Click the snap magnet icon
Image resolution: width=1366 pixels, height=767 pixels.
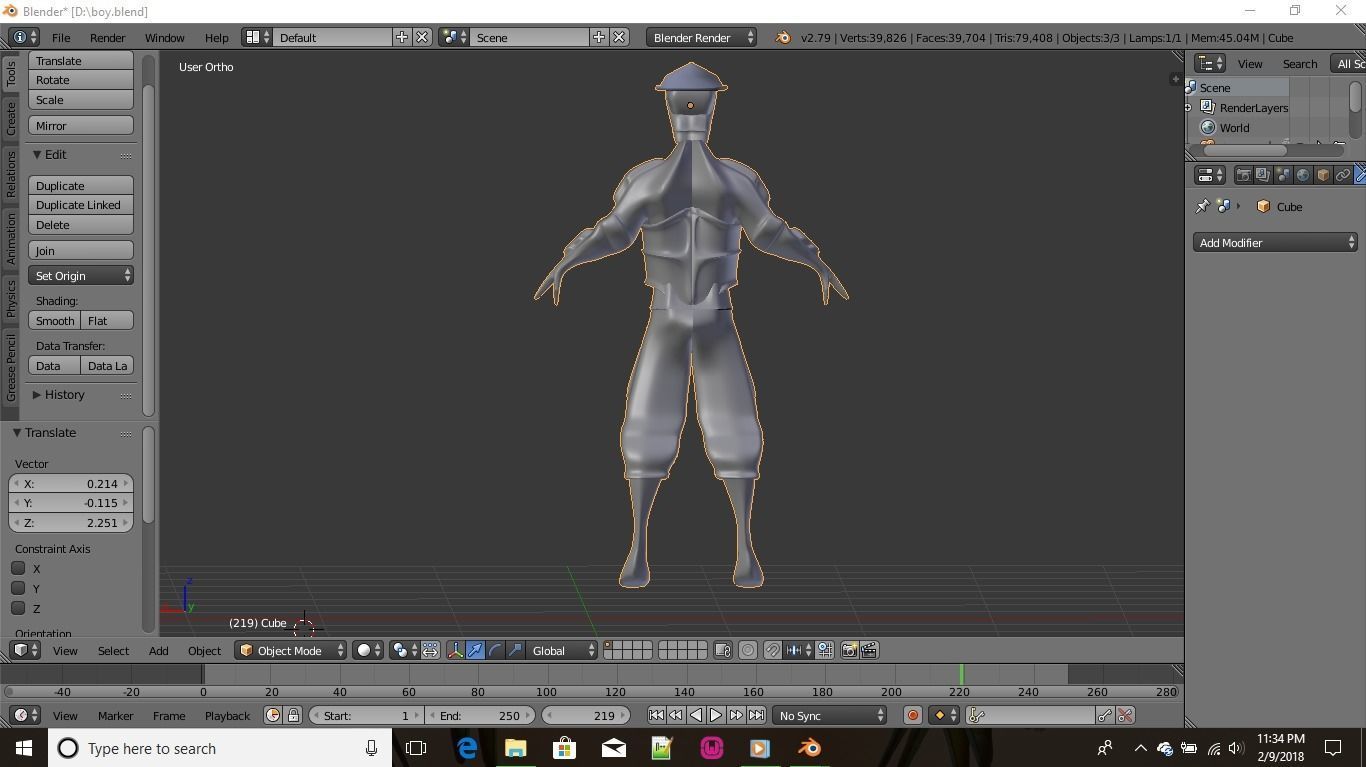pos(773,651)
